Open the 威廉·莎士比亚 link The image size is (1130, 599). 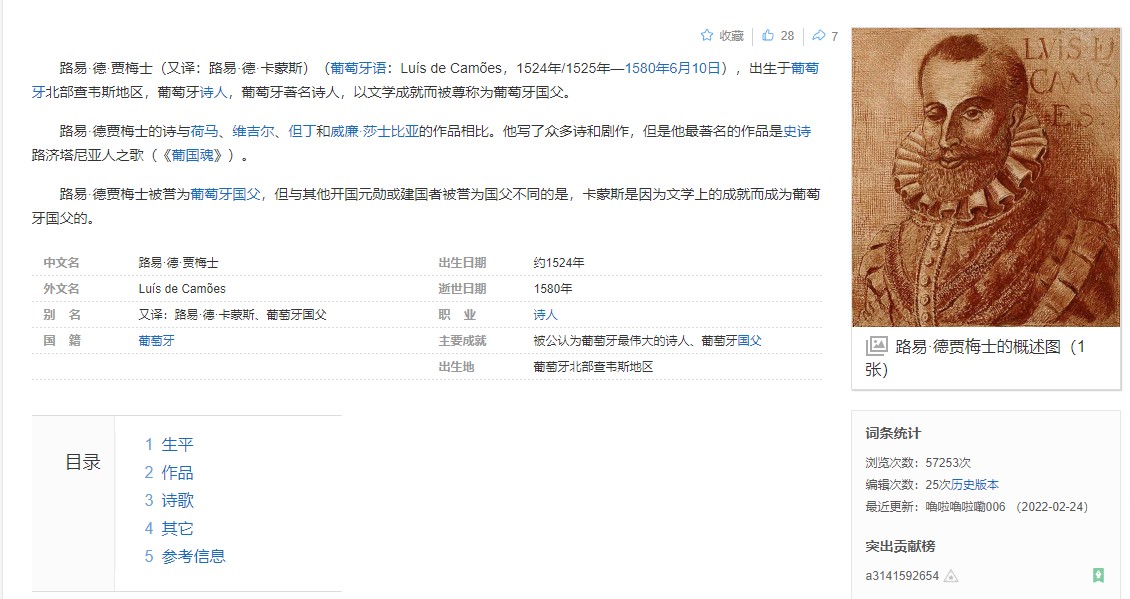click(374, 131)
